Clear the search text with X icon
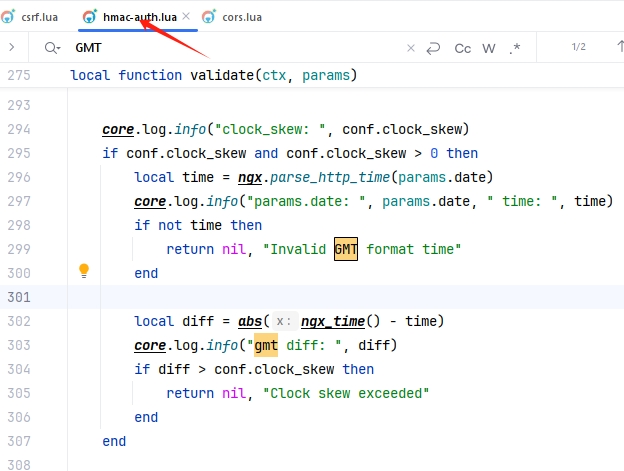624x471 pixels. pos(411,48)
